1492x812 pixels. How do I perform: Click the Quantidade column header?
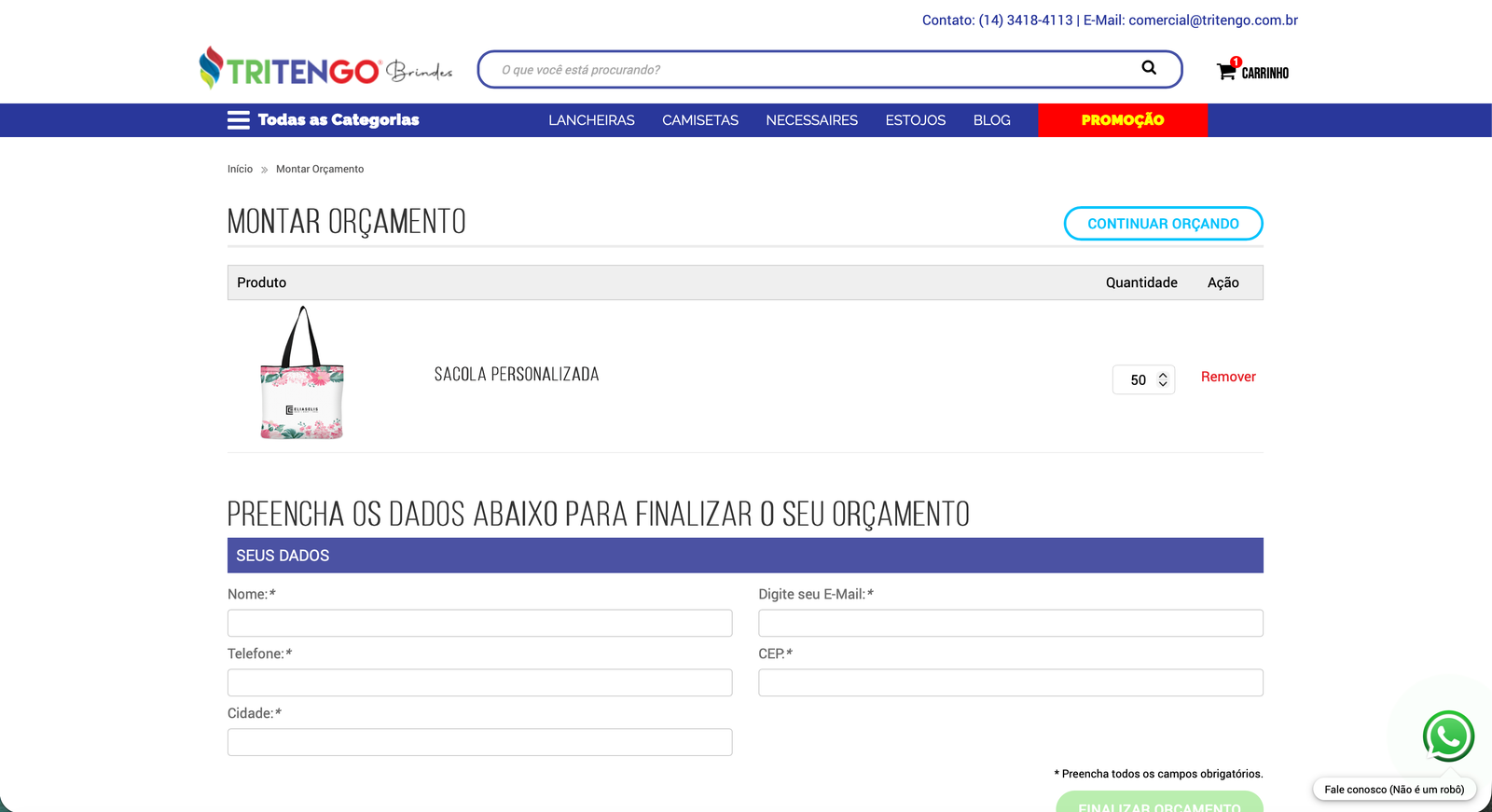click(x=1141, y=282)
